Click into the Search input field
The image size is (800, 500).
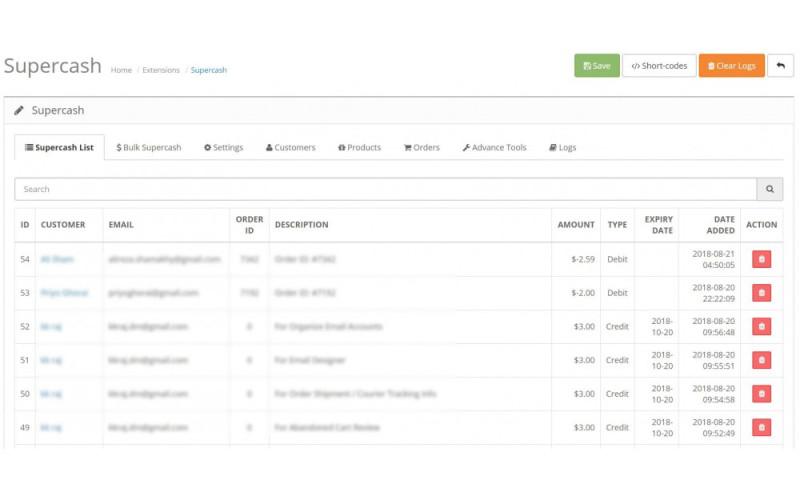tap(386, 189)
